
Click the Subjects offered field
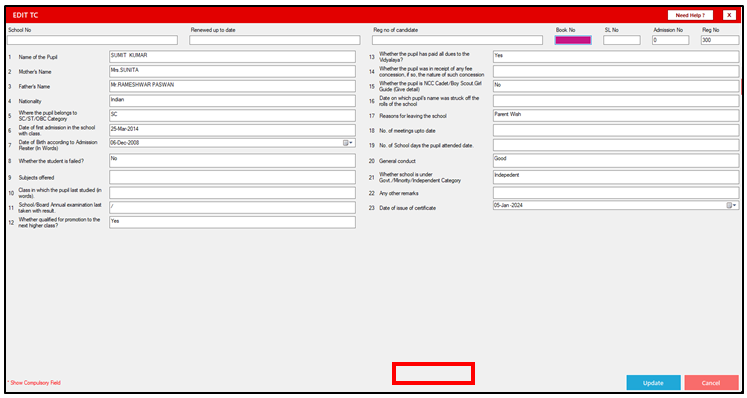(x=232, y=177)
